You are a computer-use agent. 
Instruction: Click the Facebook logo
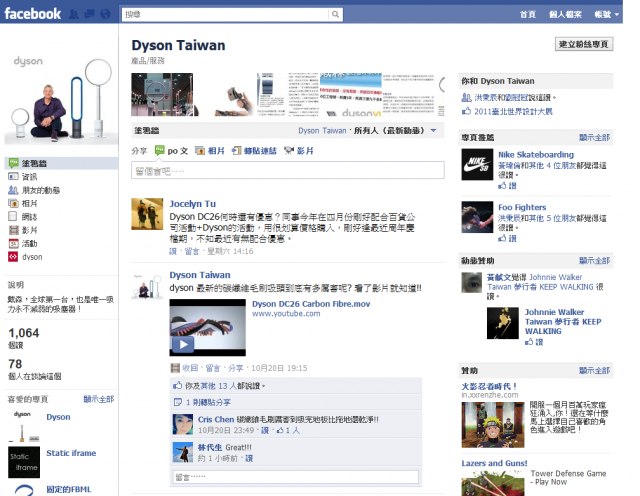pyautogui.click(x=32, y=14)
